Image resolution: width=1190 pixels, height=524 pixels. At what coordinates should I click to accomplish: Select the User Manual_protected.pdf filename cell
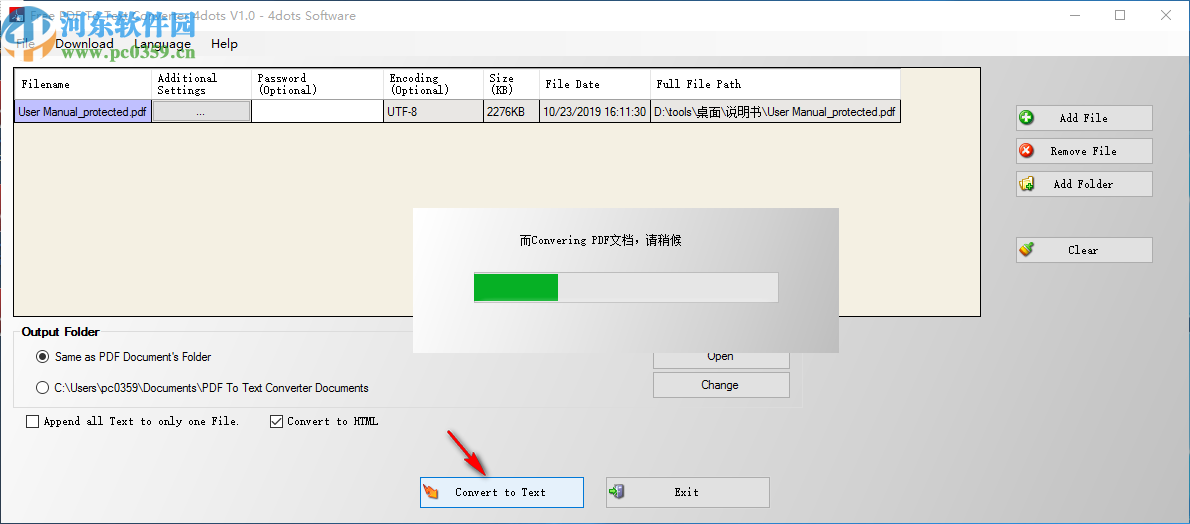83,112
